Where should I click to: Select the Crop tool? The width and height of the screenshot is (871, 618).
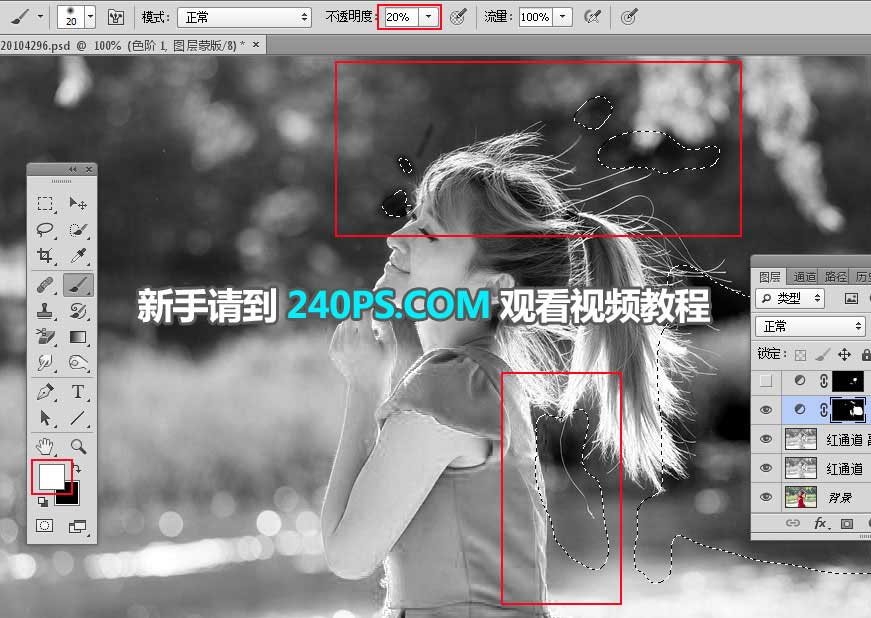pos(46,255)
